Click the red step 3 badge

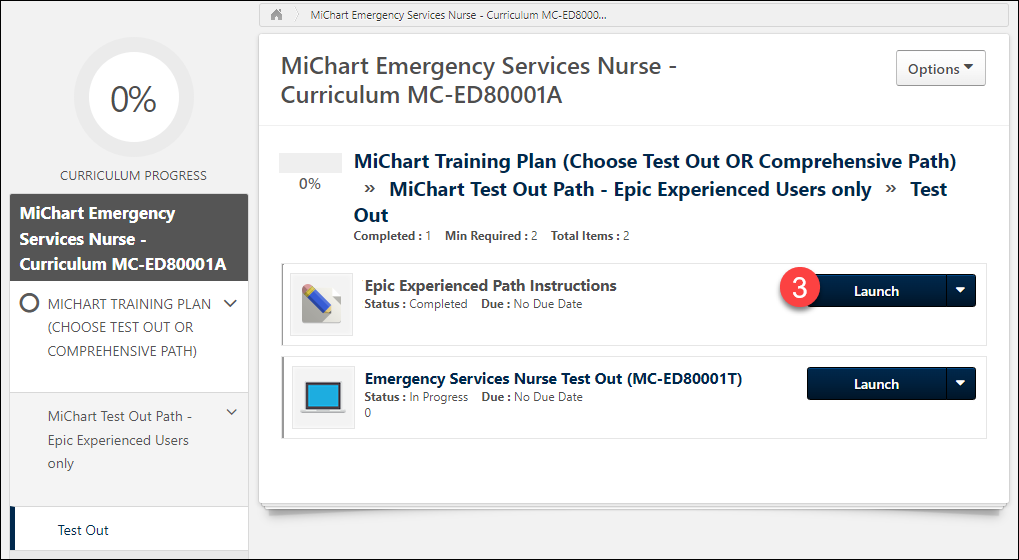pyautogui.click(x=800, y=290)
